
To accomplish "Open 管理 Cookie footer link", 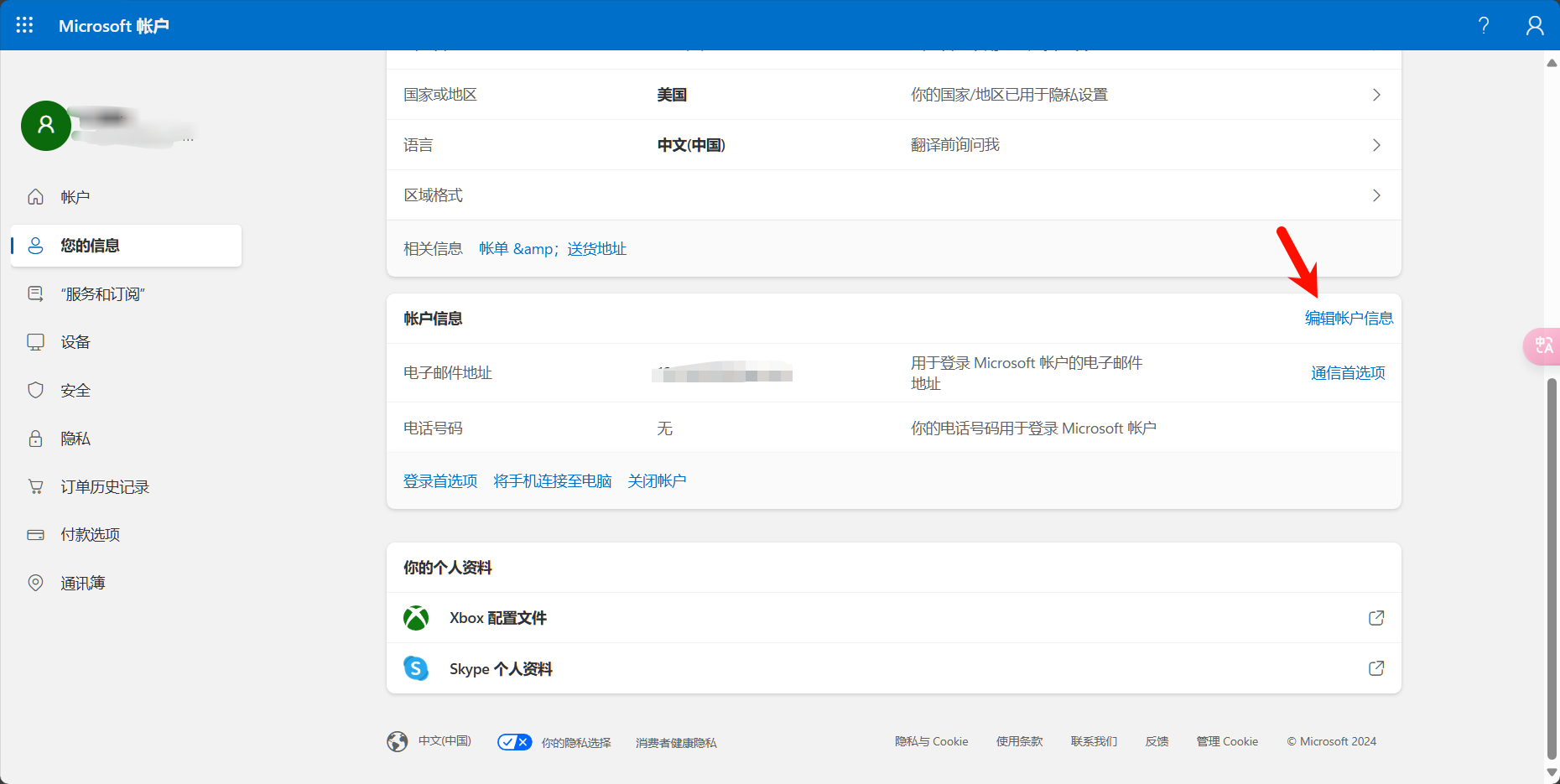I will pos(1228,742).
